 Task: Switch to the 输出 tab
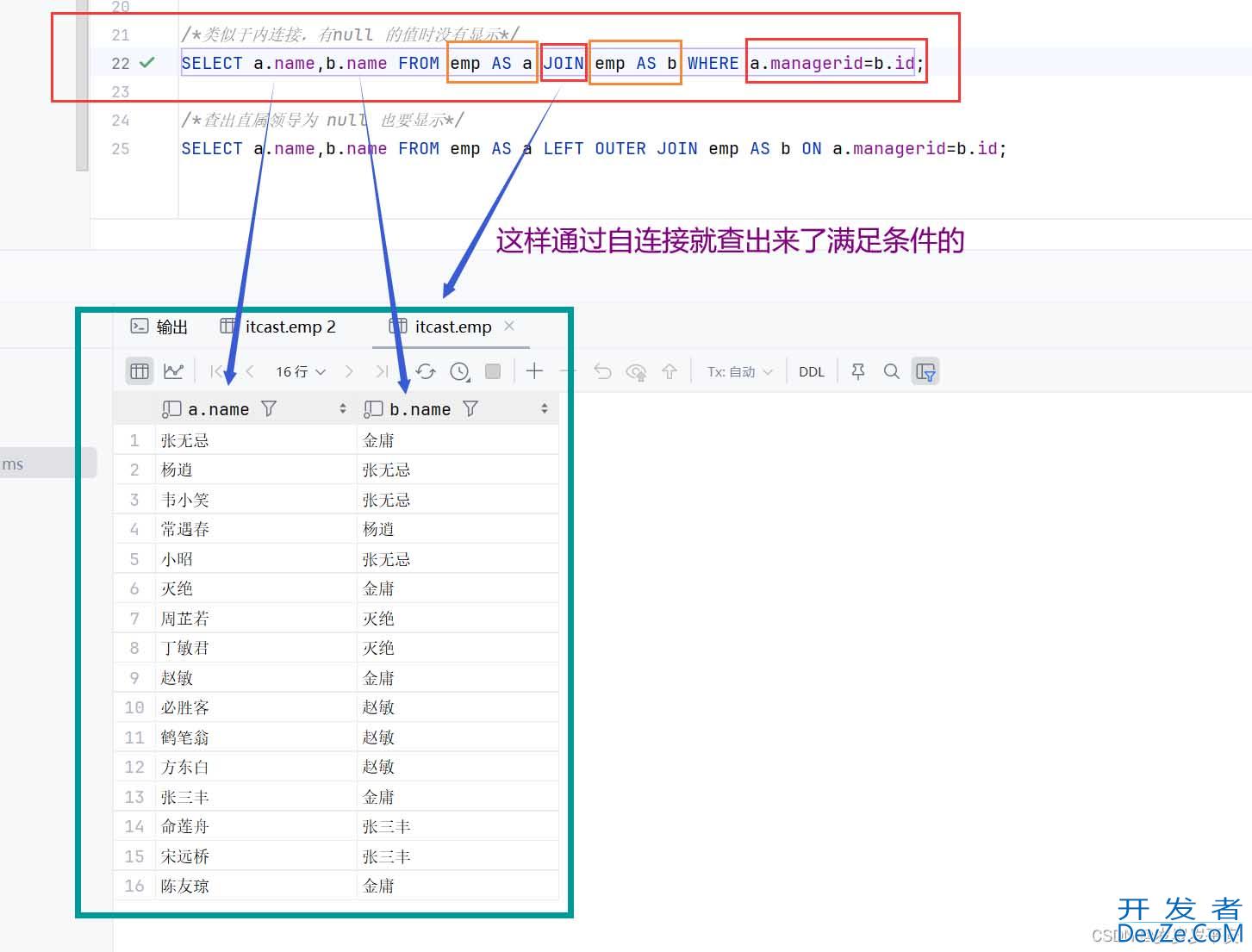(159, 327)
